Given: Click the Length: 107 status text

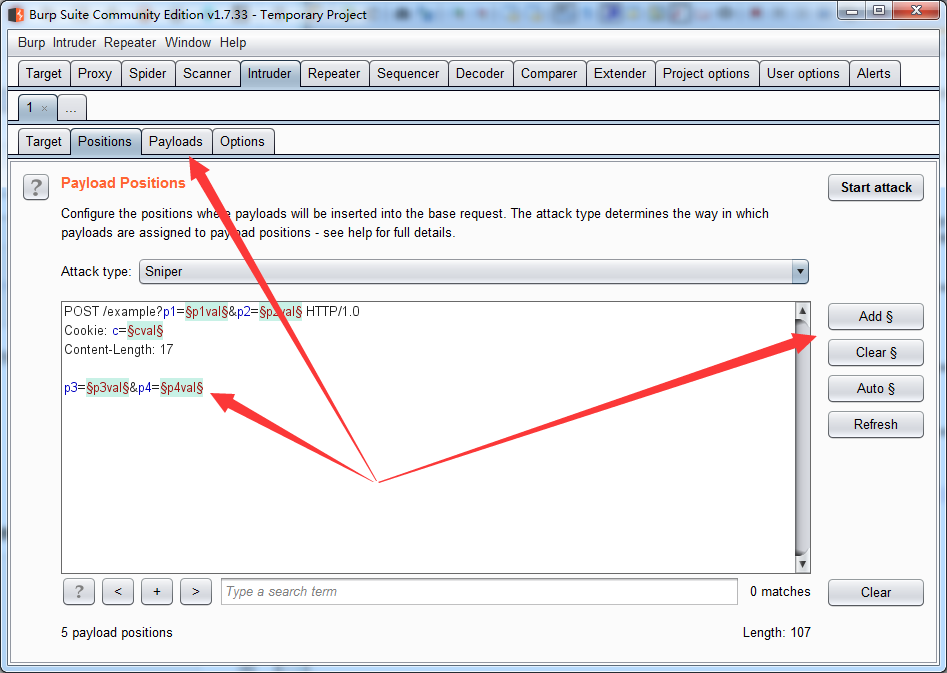Looking at the screenshot, I should point(776,633).
